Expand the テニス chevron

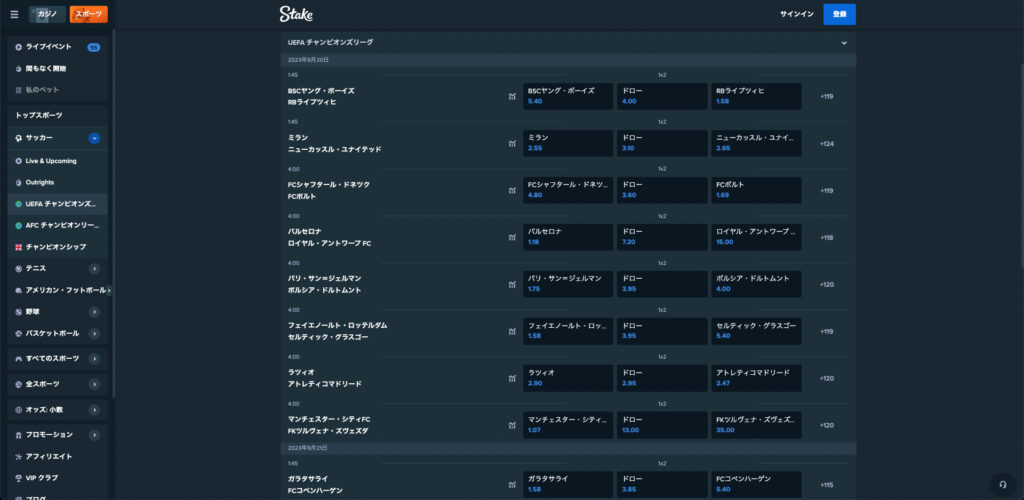coord(94,269)
